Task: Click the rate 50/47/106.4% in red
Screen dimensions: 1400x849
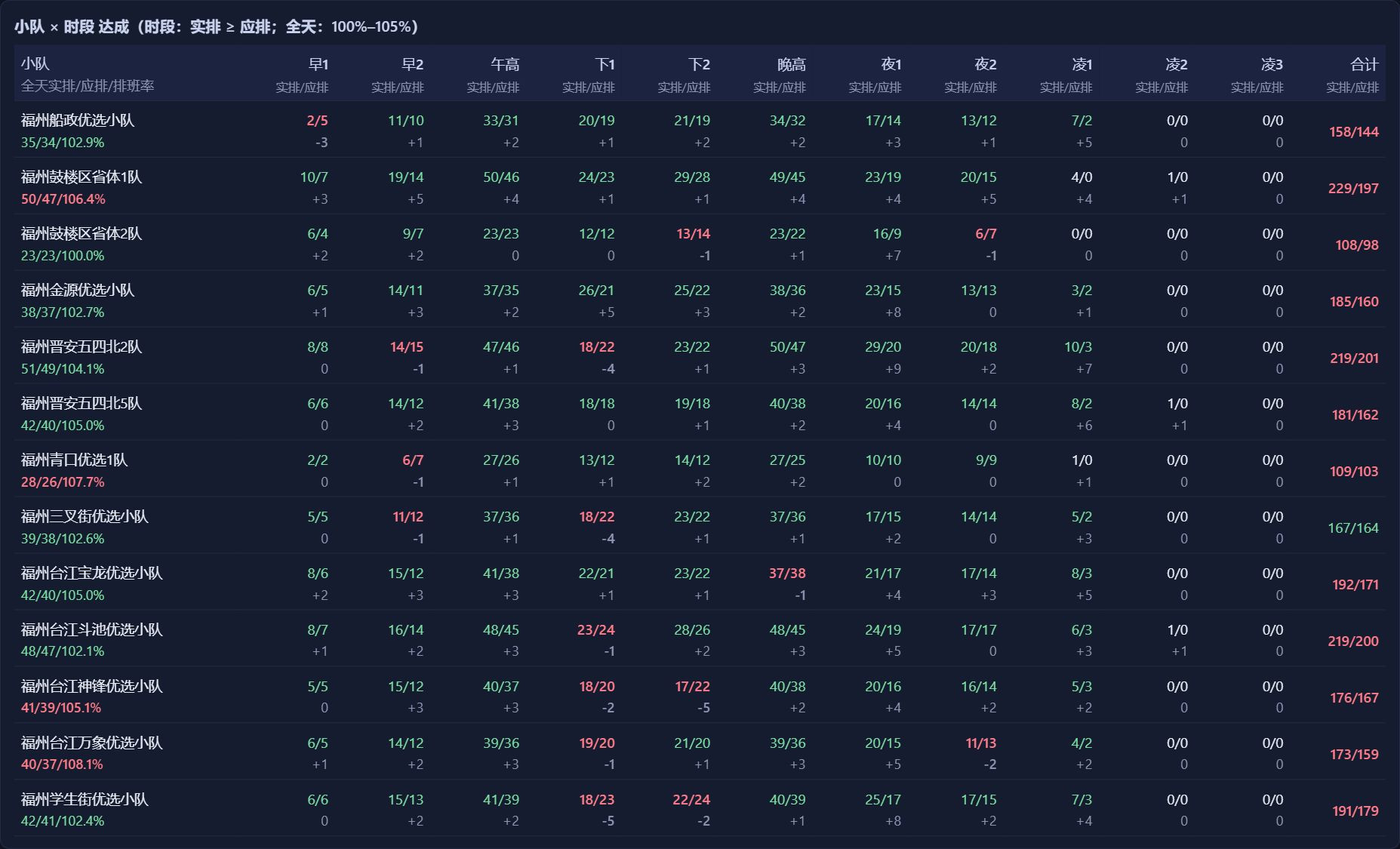Action: click(x=63, y=199)
